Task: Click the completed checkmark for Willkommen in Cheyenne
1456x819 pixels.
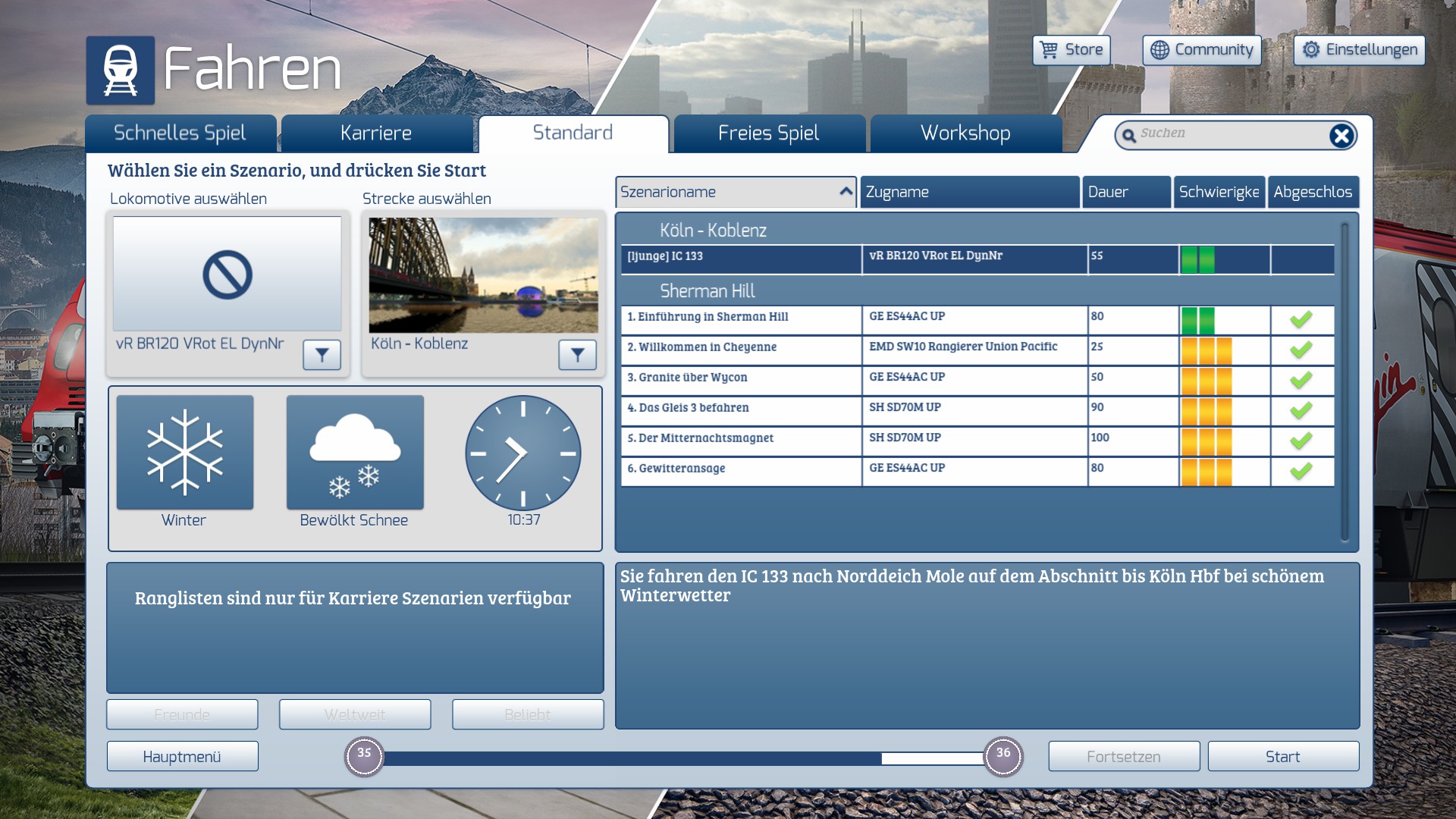Action: (1301, 350)
